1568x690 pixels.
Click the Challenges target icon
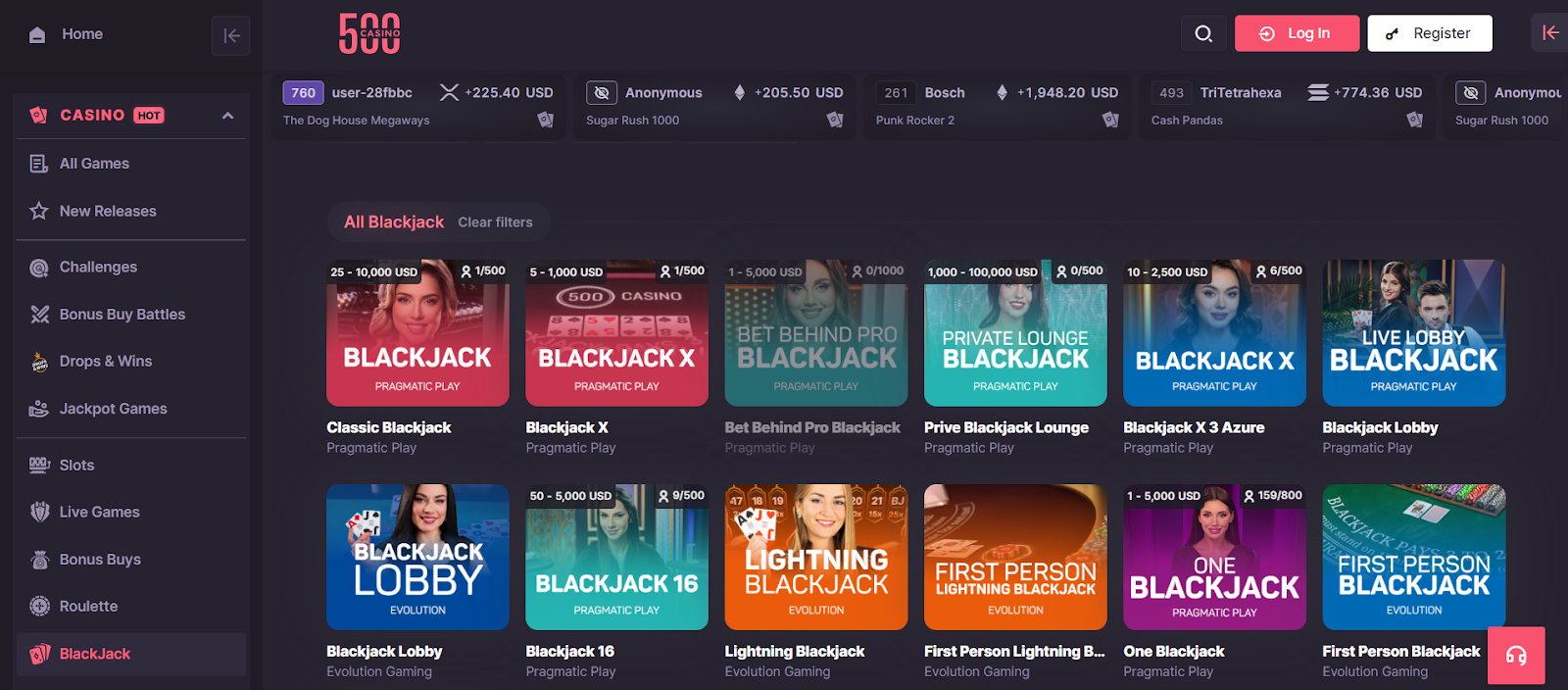(x=39, y=268)
